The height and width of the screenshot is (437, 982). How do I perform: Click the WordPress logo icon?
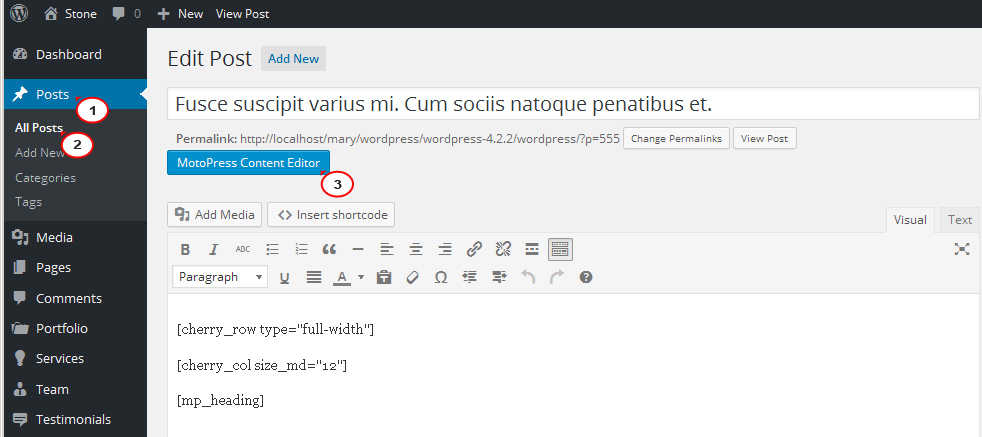coord(19,13)
